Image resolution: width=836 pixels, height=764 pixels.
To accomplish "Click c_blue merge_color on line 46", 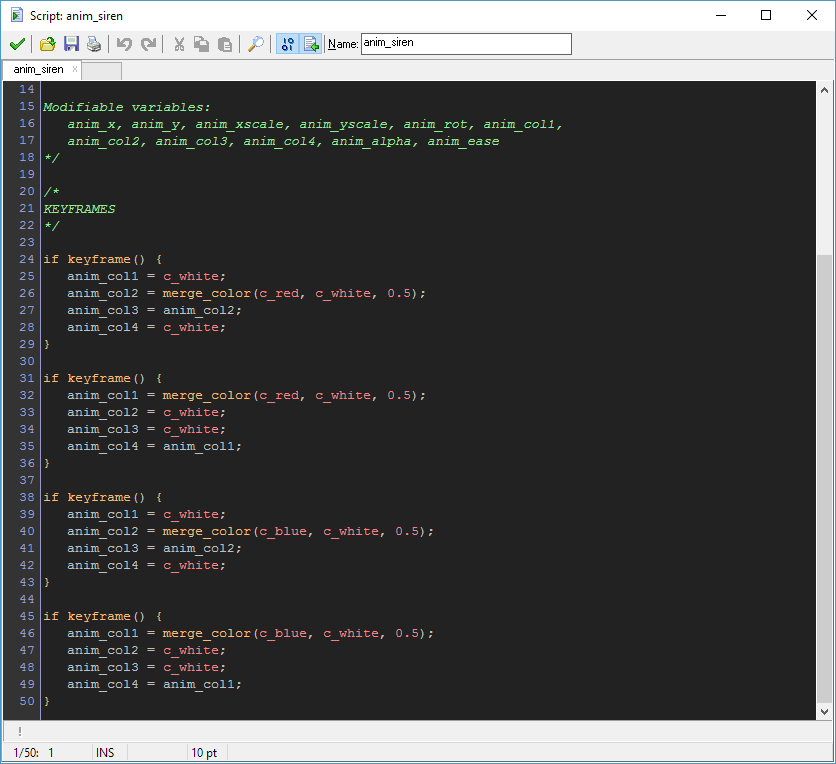I will pos(298,633).
